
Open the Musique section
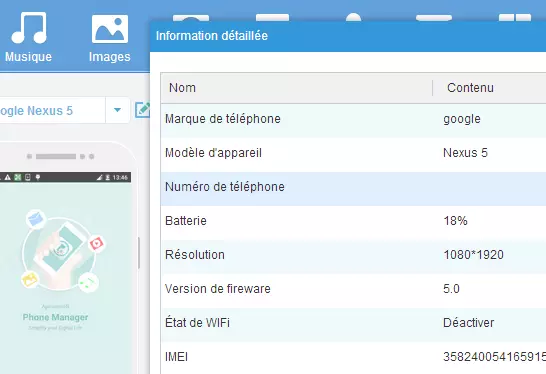tap(29, 37)
